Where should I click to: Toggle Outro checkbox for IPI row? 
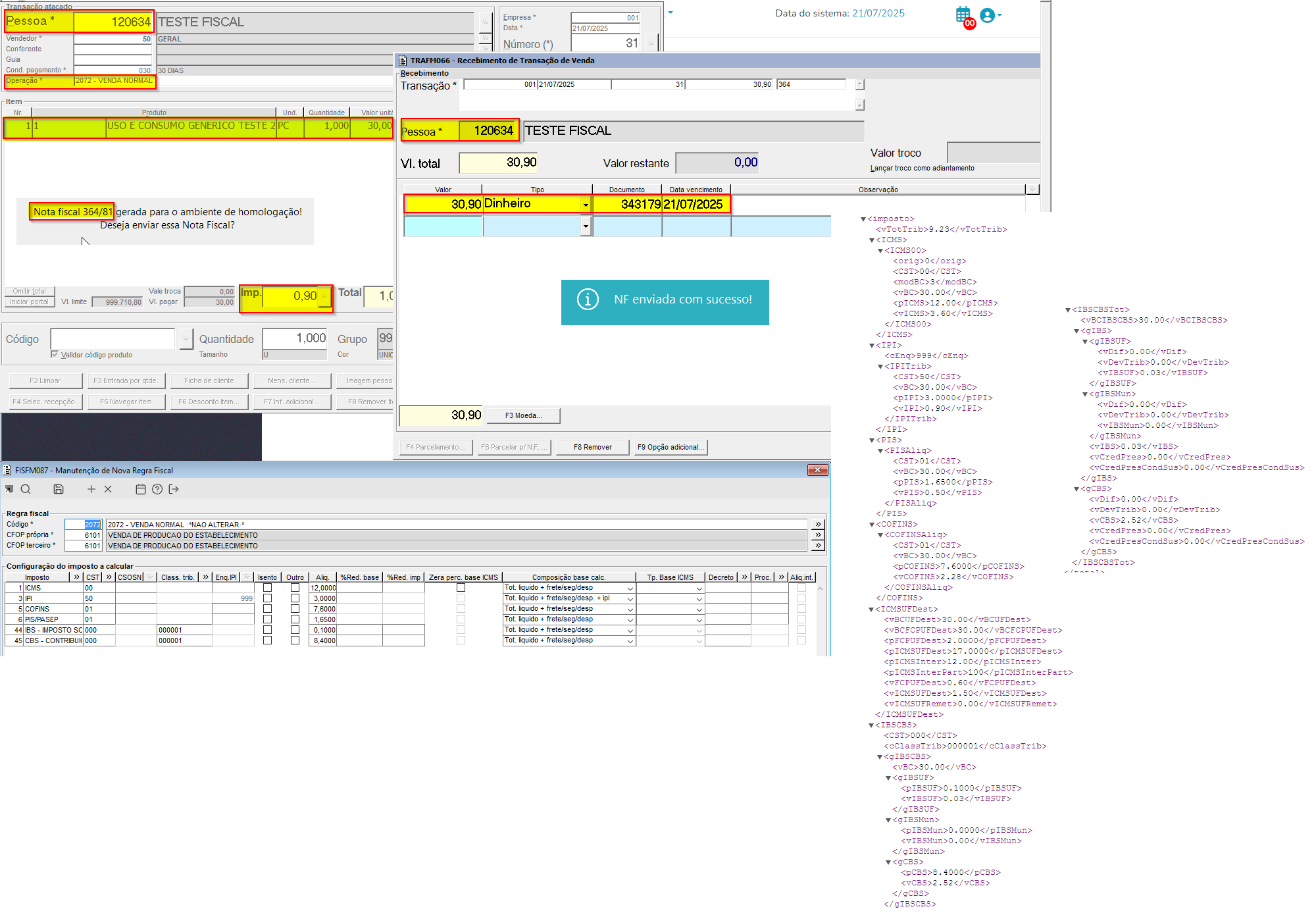pos(295,598)
